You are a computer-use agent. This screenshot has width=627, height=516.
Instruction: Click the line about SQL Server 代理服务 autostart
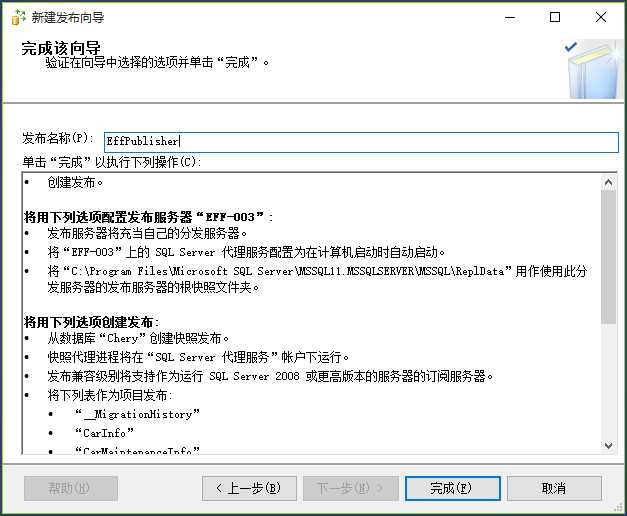pyautogui.click(x=246, y=252)
